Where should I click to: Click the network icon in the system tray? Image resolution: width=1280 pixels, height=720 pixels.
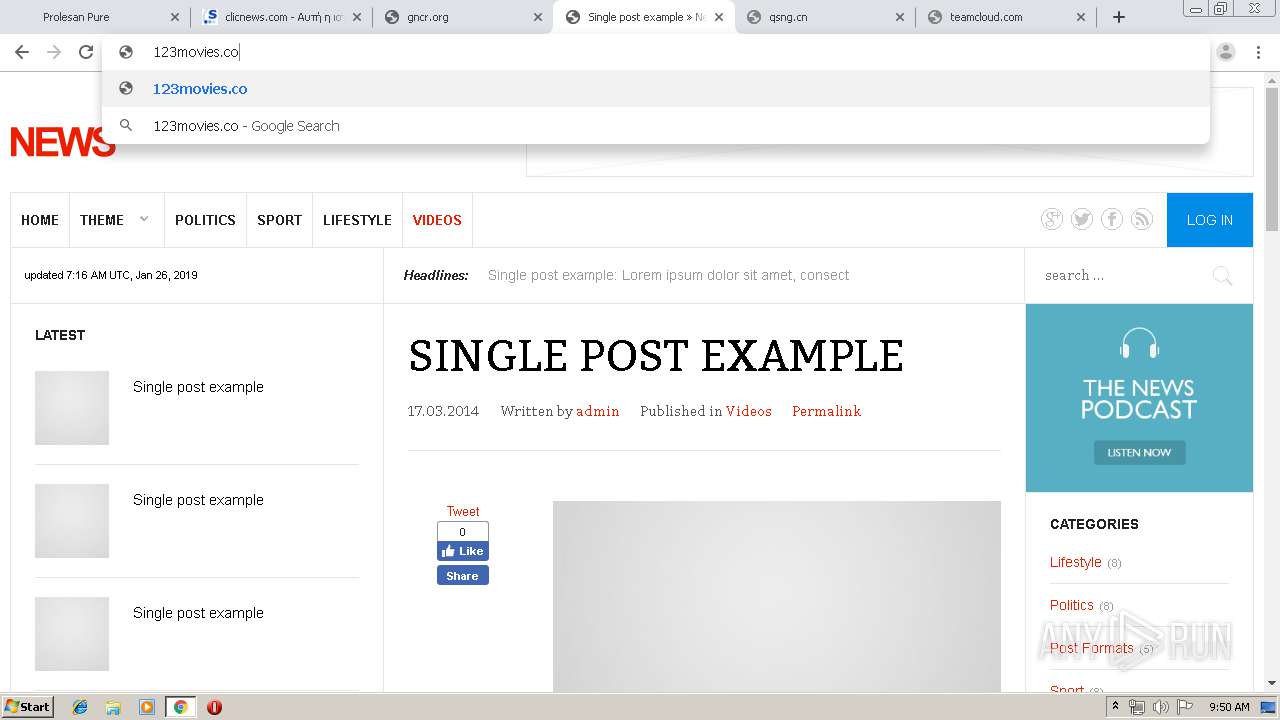(x=1137, y=707)
